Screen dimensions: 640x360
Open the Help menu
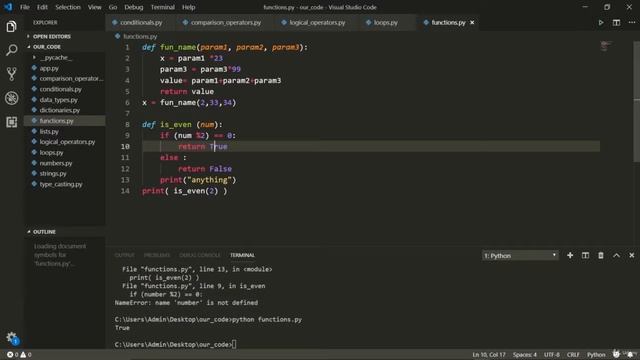pyautogui.click(x=188, y=7)
